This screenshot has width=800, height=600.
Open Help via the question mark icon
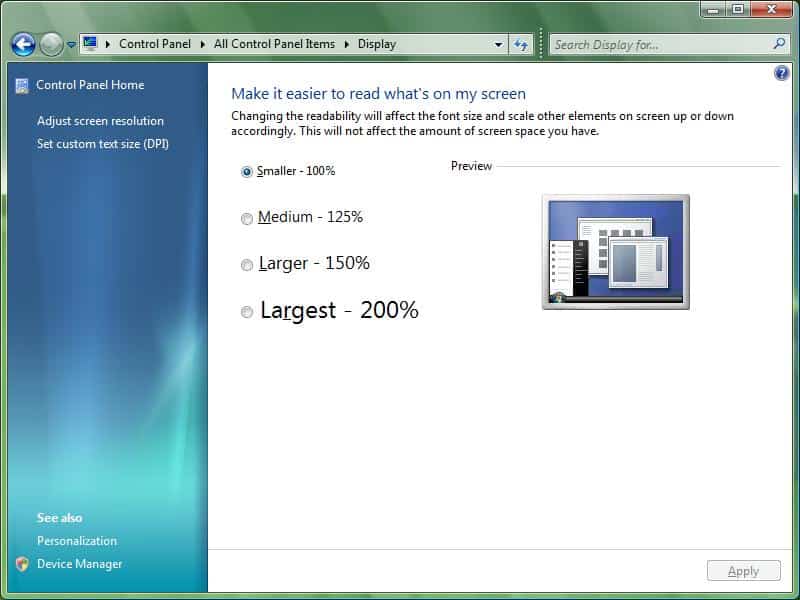point(781,73)
